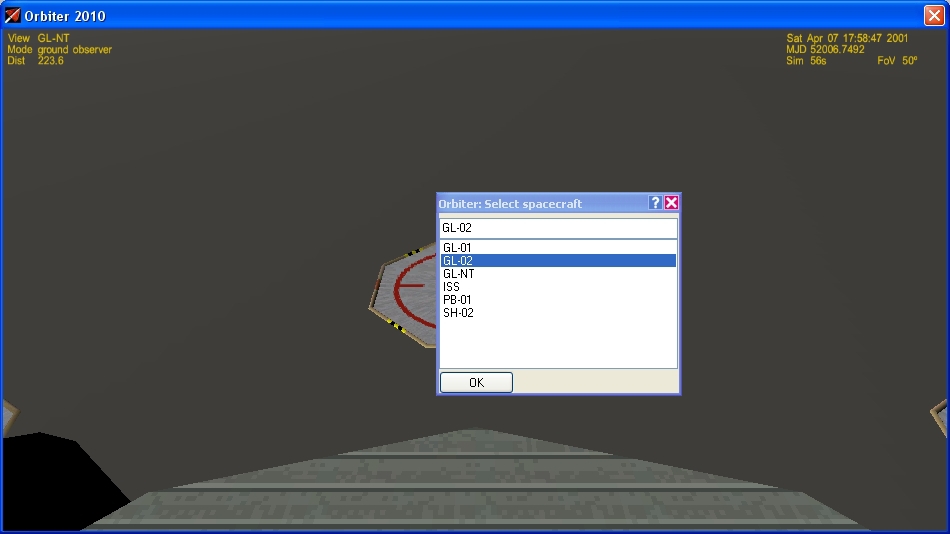Image resolution: width=950 pixels, height=534 pixels.
Task: Click the Orbiter 2010 title bar app icon
Action: (13, 16)
